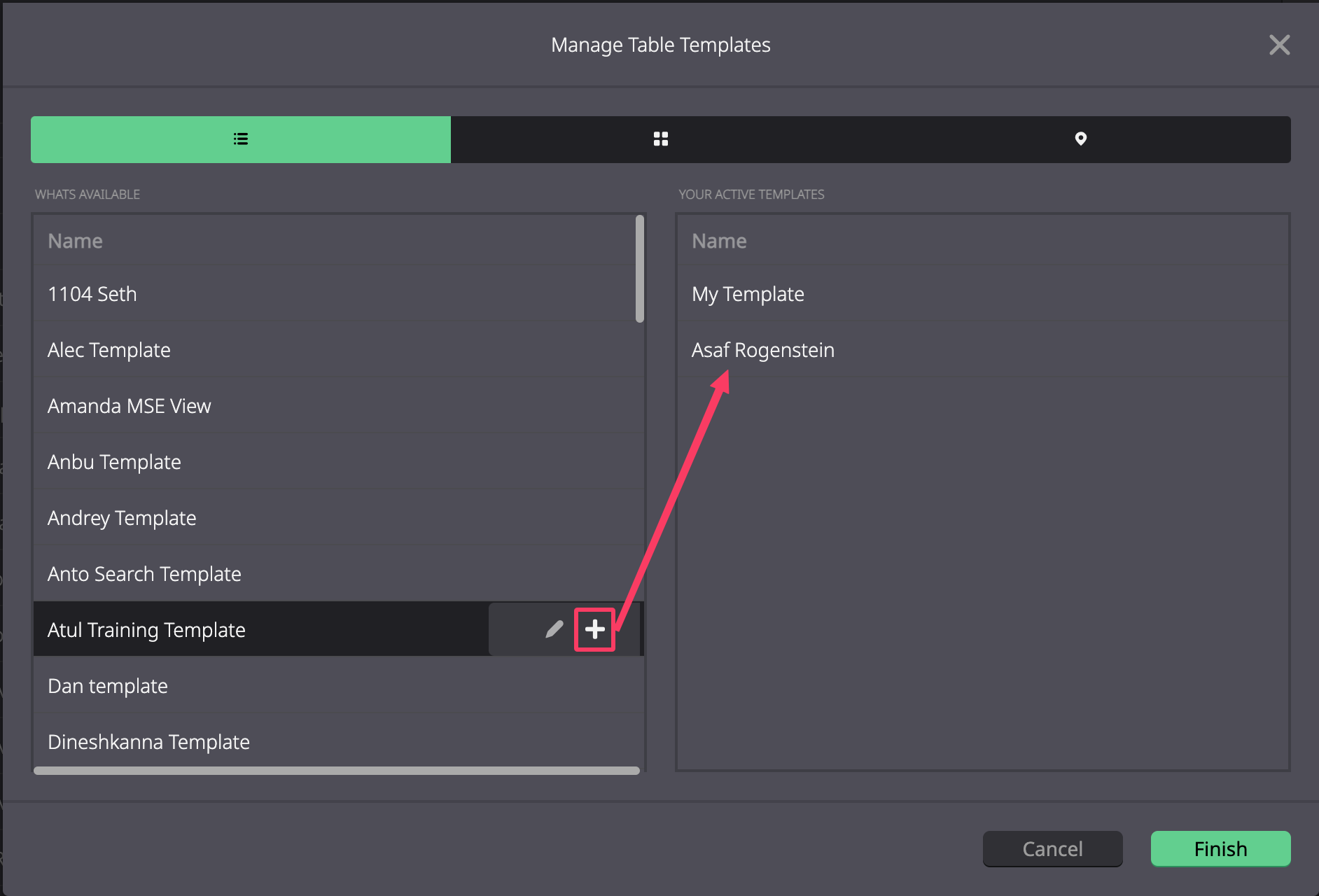Click the vertical scrollbar of available list
This screenshot has height=896, width=1319.
[640, 269]
